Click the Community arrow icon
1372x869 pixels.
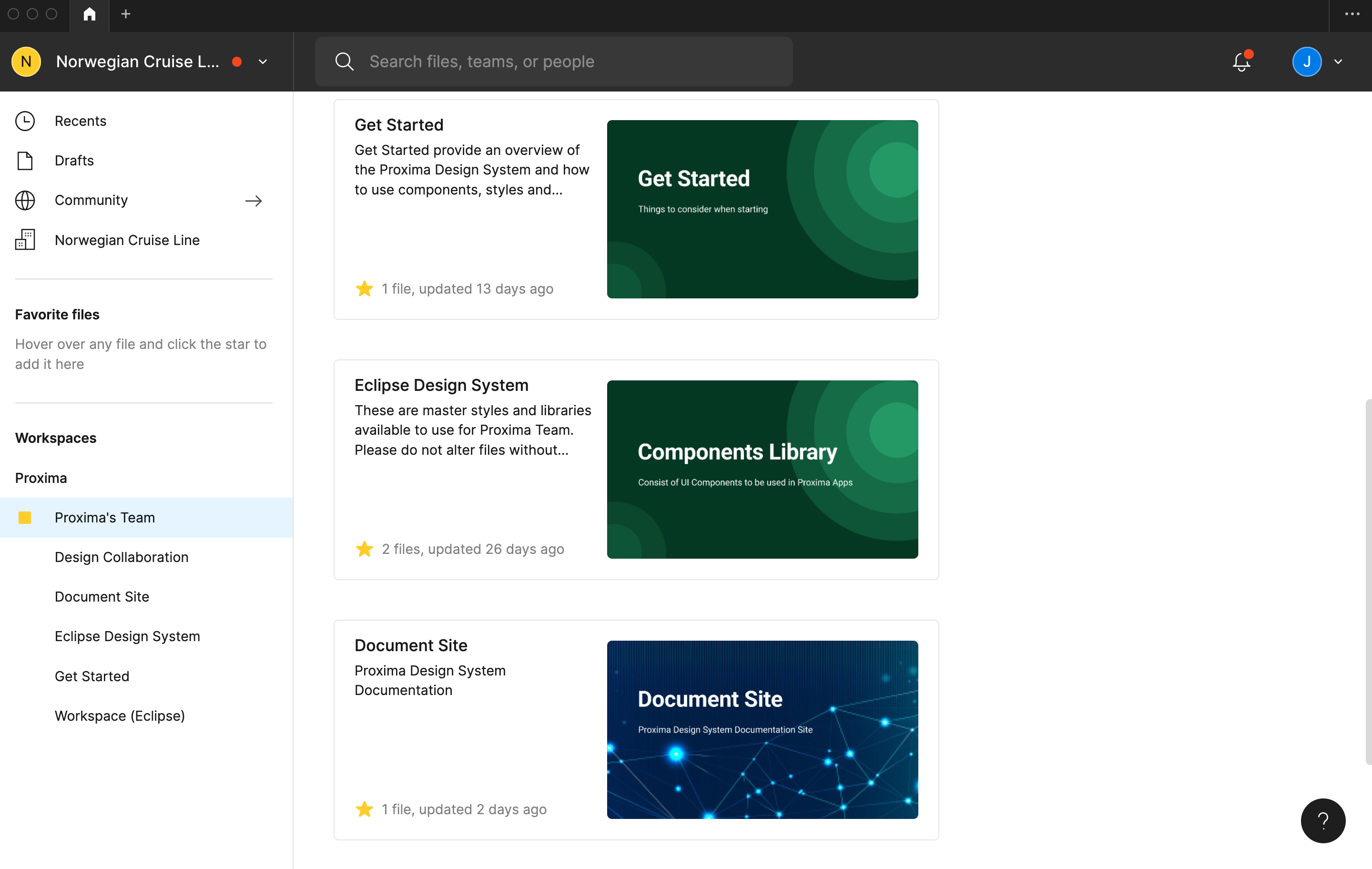(x=254, y=201)
